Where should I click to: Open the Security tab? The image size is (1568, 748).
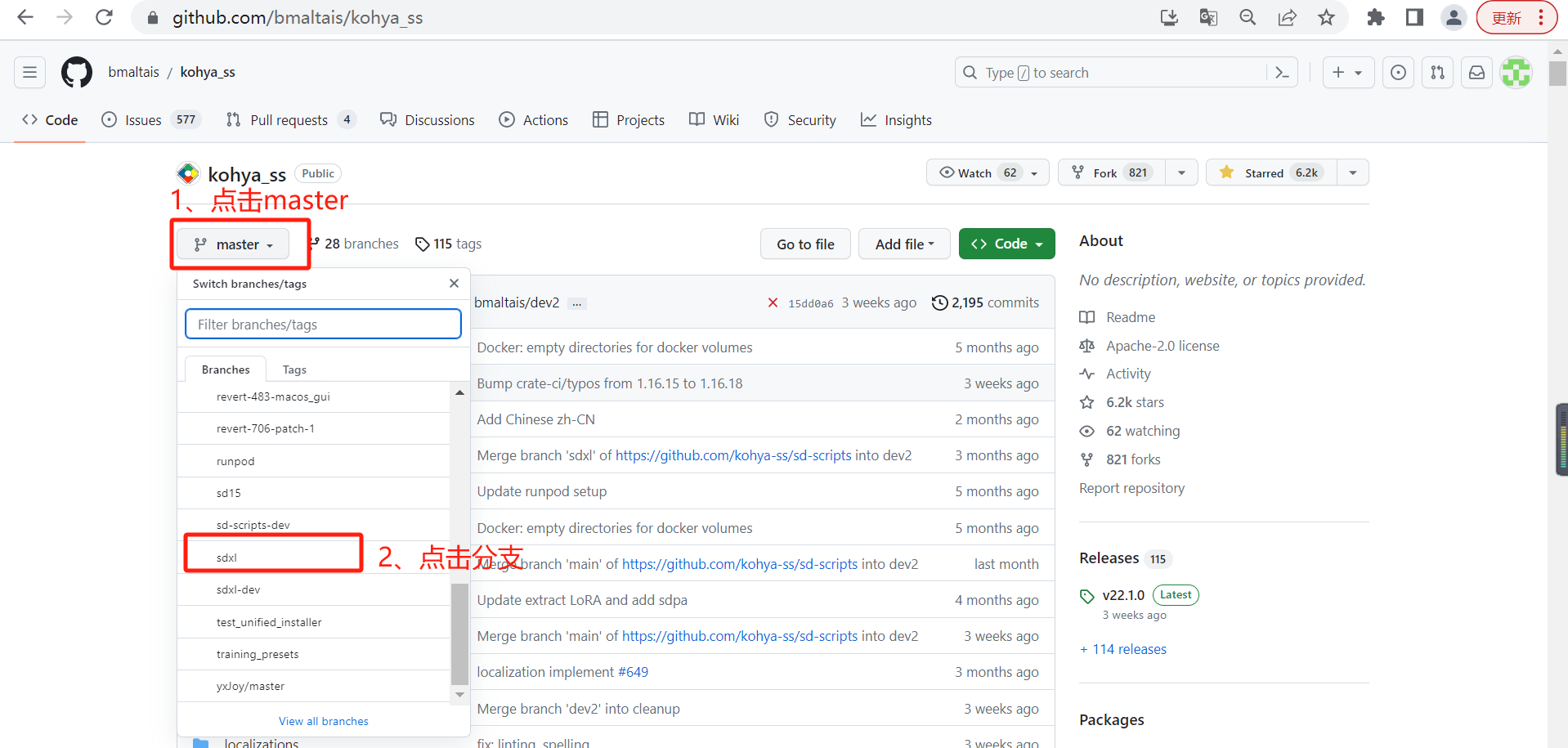(x=800, y=120)
